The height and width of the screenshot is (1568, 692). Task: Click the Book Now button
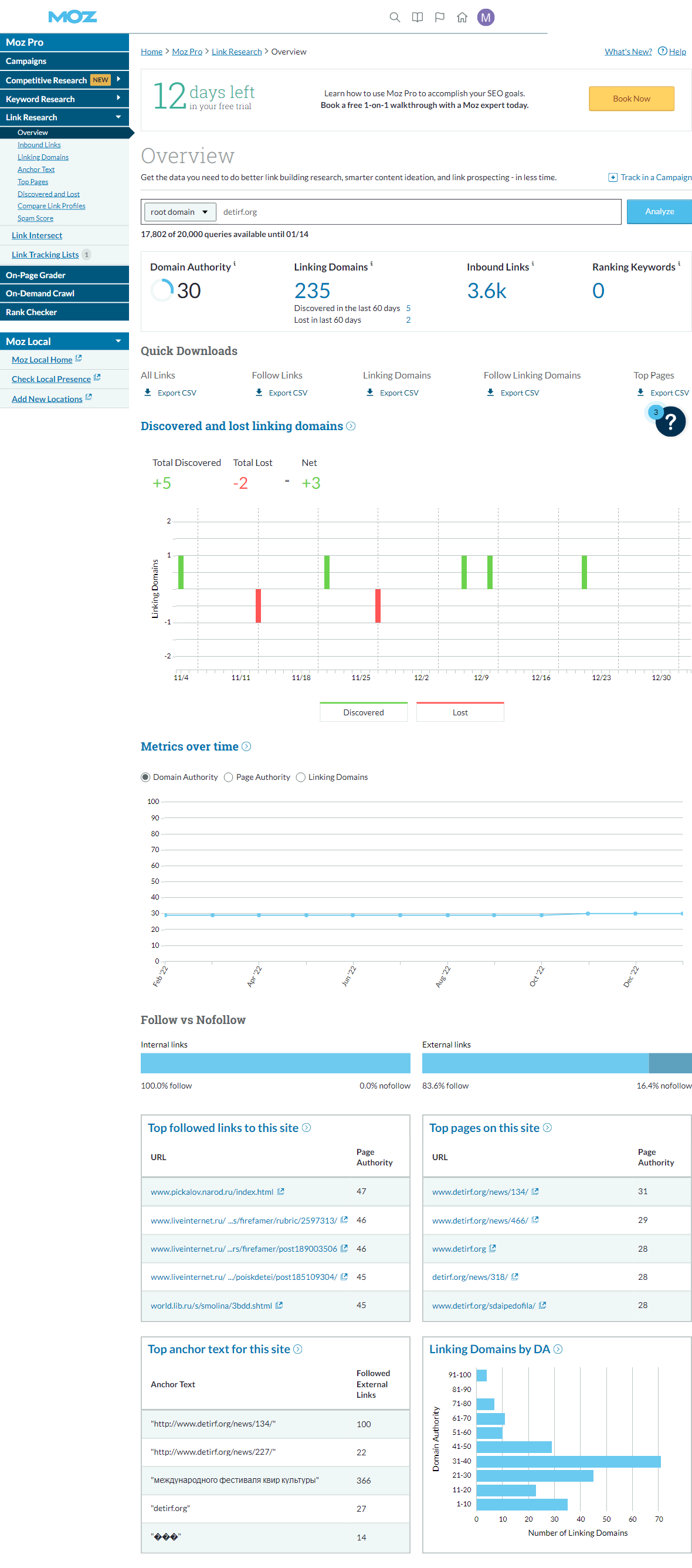(x=630, y=99)
